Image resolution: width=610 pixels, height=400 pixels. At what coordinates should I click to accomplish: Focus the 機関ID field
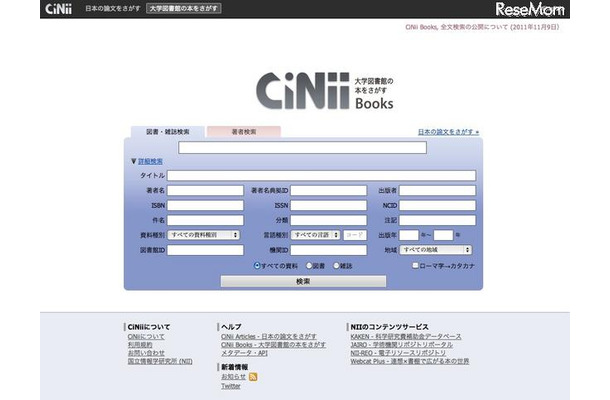point(329,250)
